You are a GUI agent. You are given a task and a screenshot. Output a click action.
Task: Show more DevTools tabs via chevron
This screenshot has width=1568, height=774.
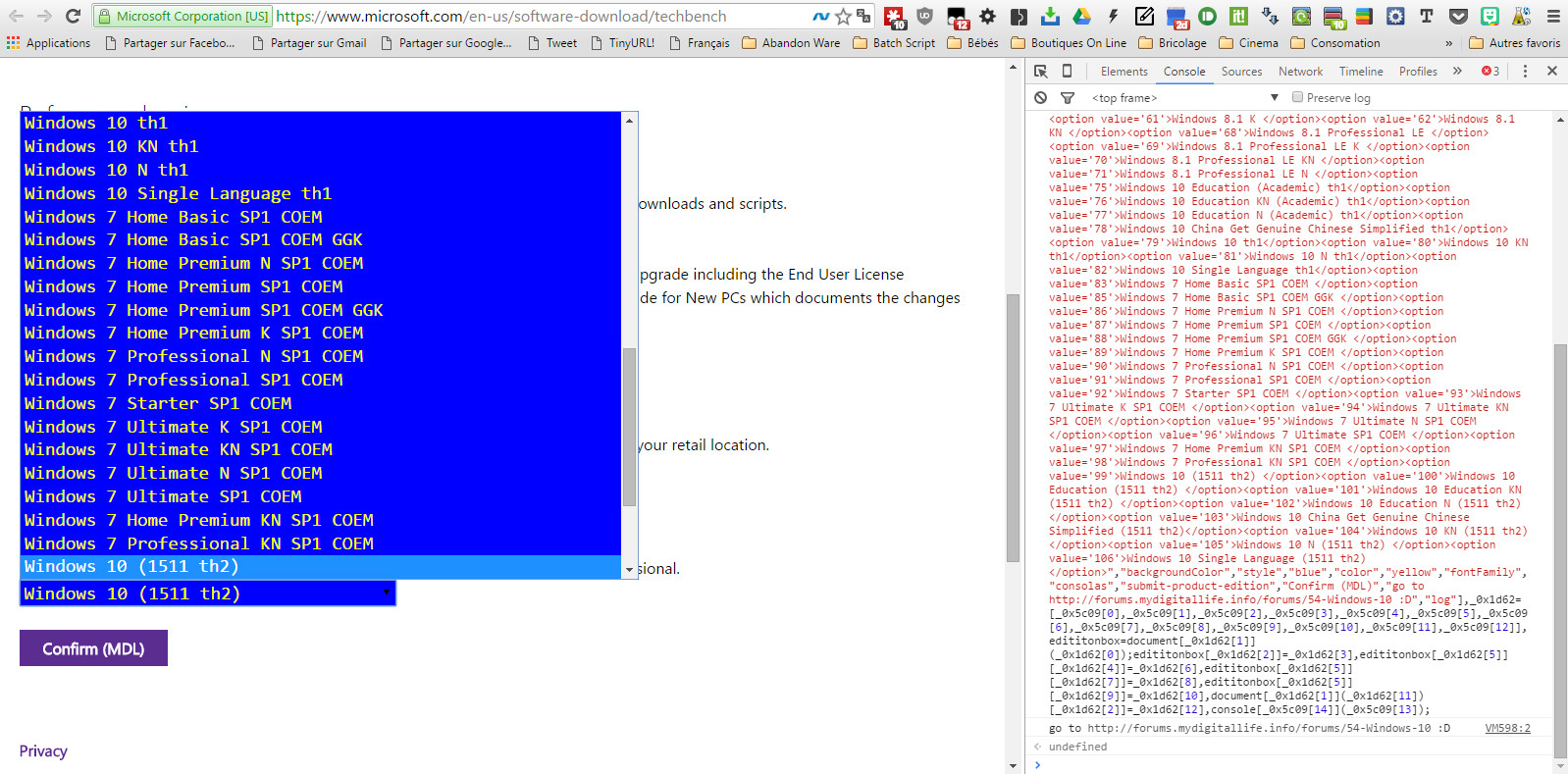tap(1457, 71)
